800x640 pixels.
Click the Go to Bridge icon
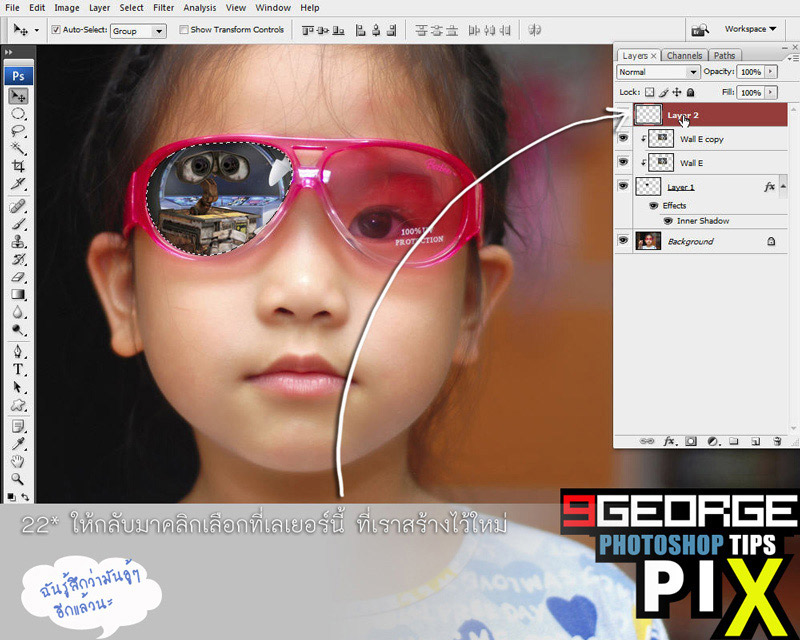click(700, 30)
